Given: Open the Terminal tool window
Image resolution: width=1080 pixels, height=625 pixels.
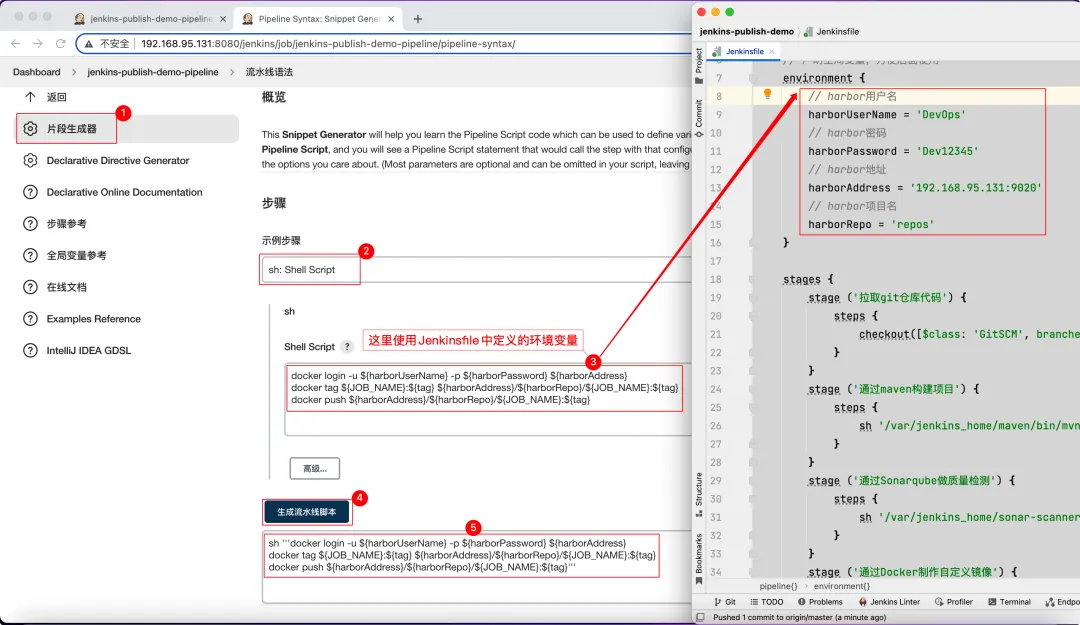Looking at the screenshot, I should pos(1010,602).
